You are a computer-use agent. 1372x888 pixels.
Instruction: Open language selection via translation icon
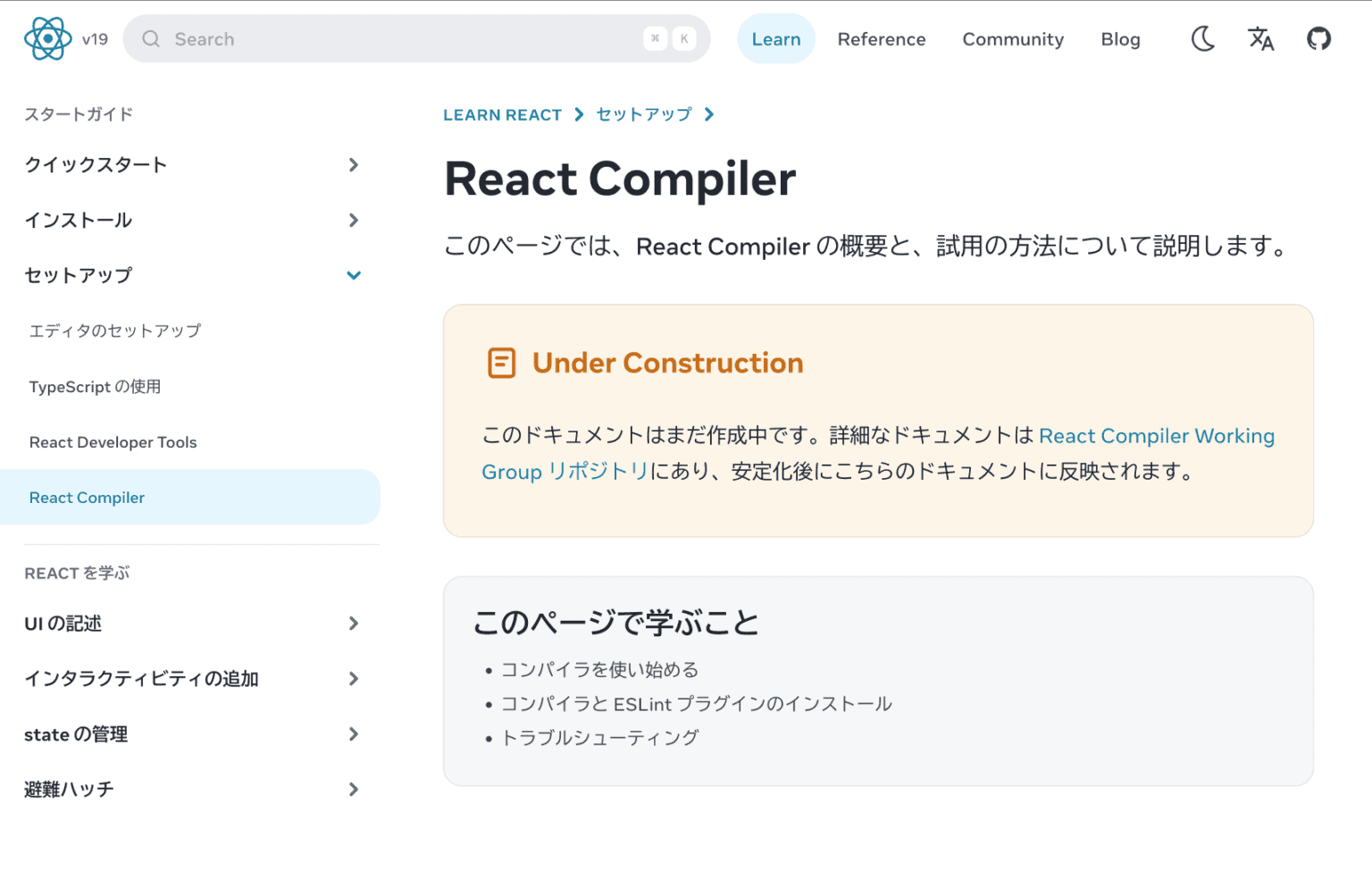(1260, 38)
